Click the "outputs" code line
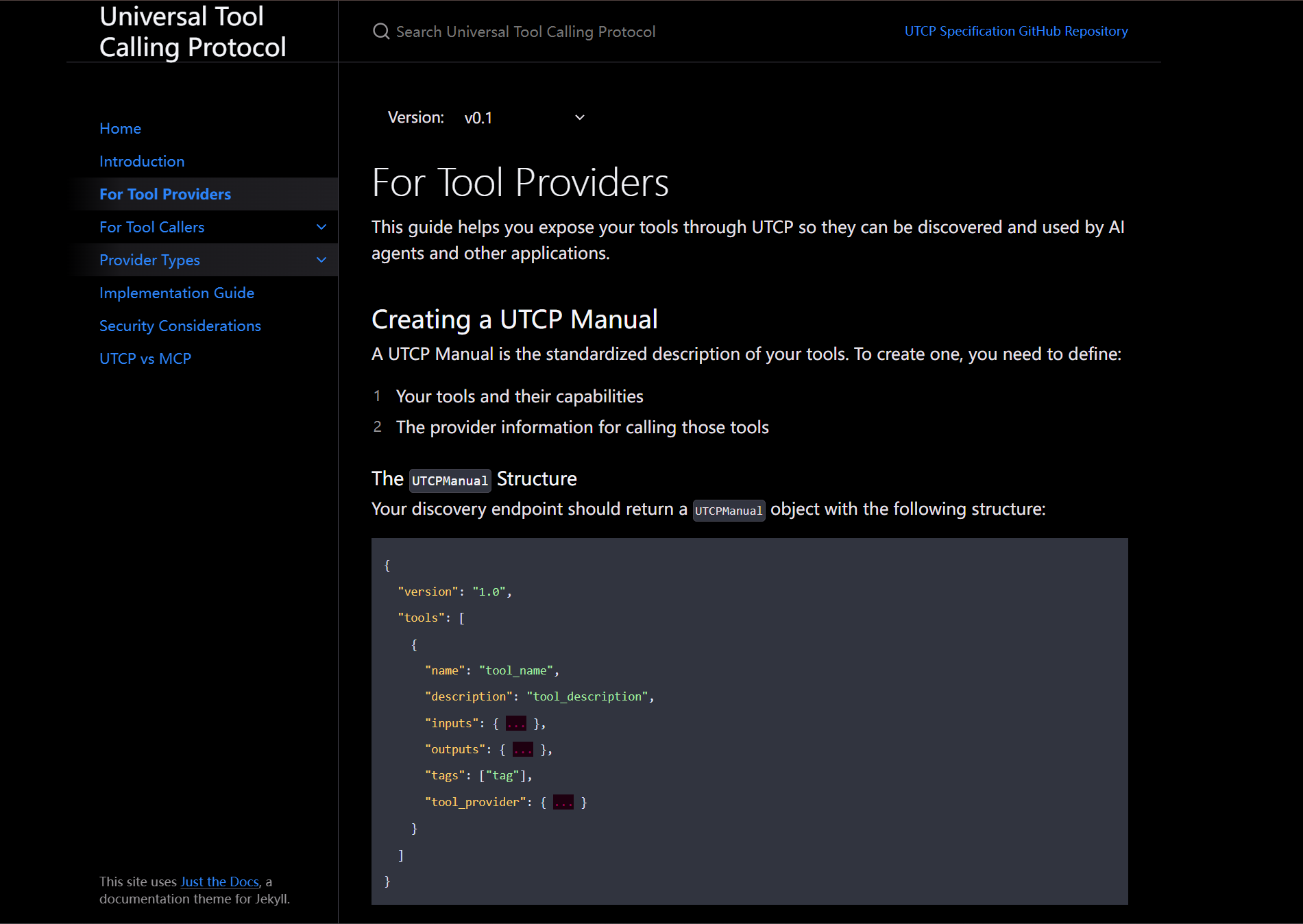Image resolution: width=1303 pixels, height=924 pixels. 489,749
